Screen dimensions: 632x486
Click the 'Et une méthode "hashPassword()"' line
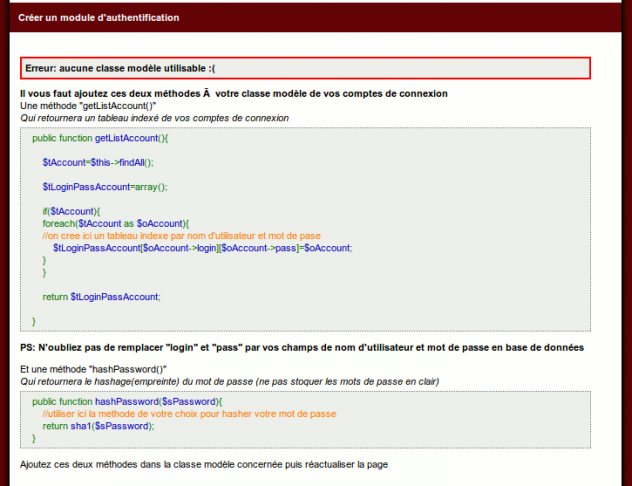point(94,369)
